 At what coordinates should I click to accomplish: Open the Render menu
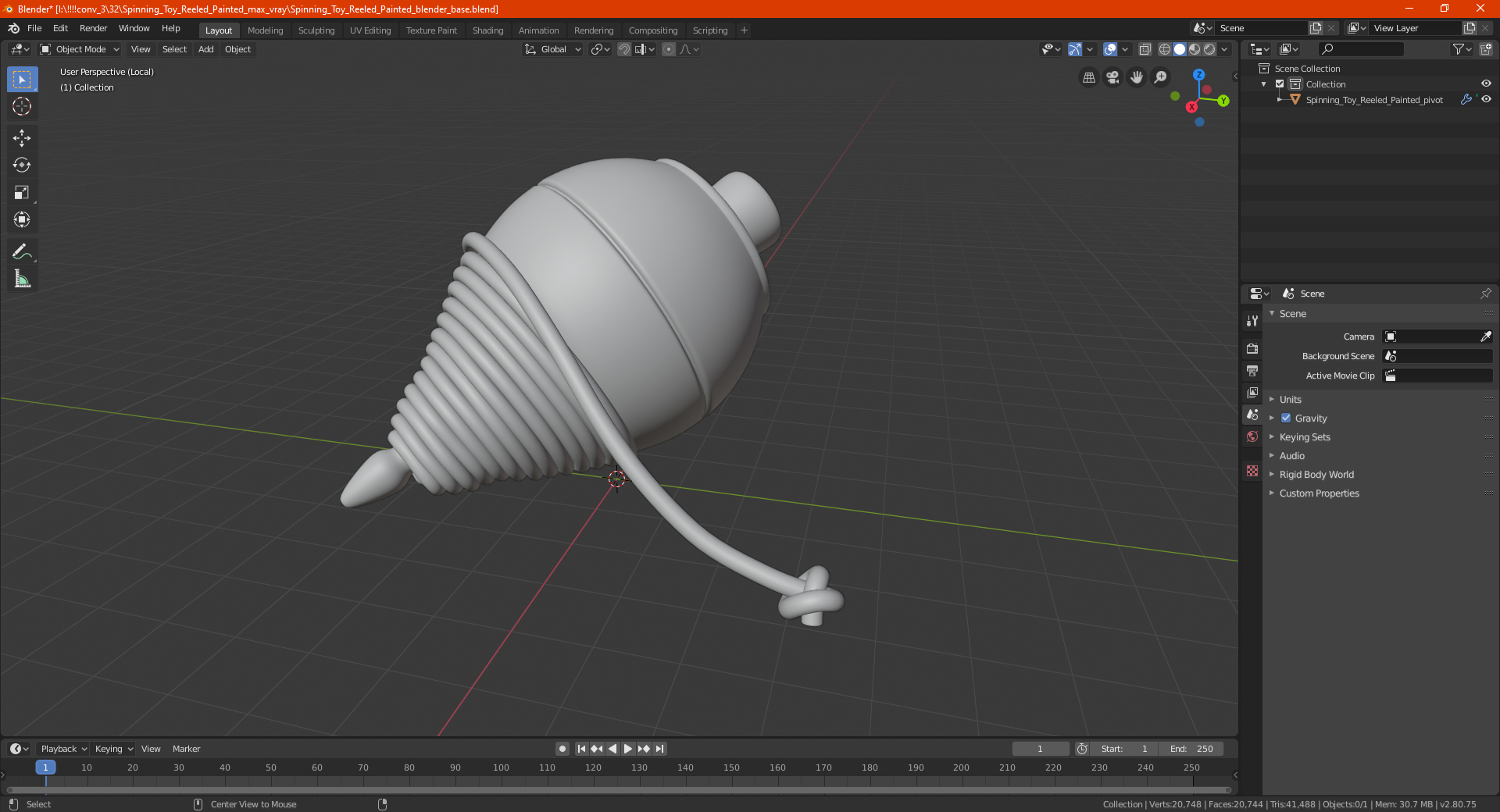click(x=93, y=28)
